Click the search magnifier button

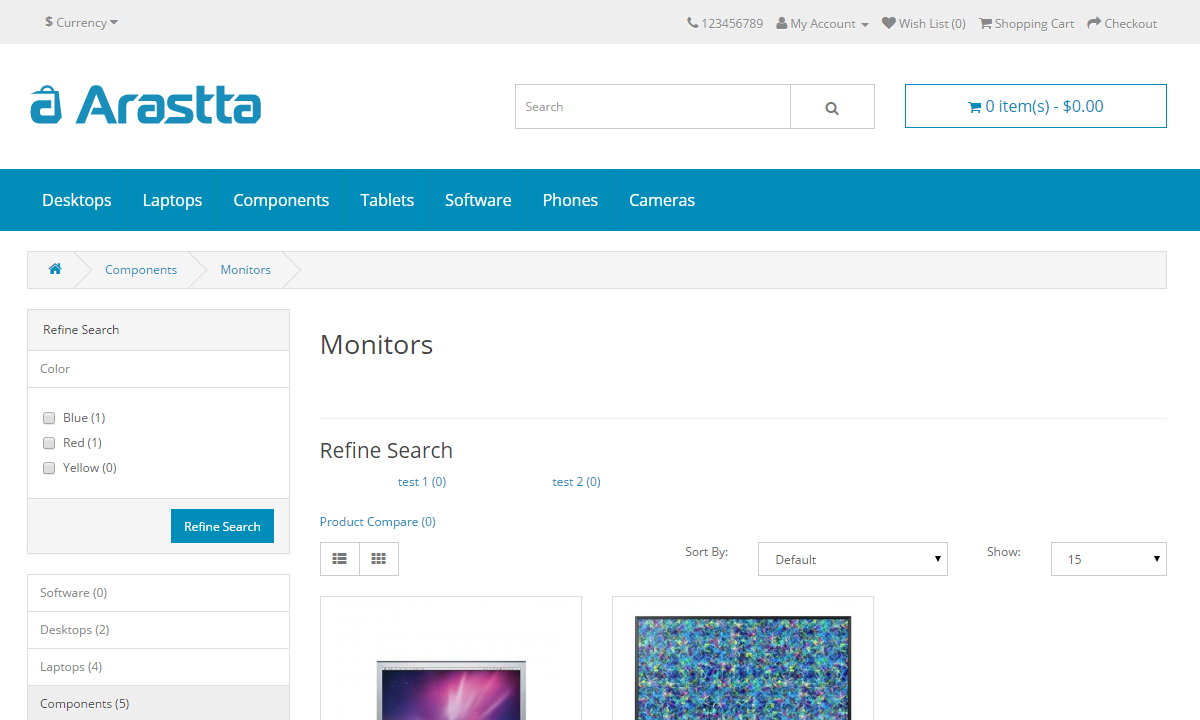coord(832,107)
